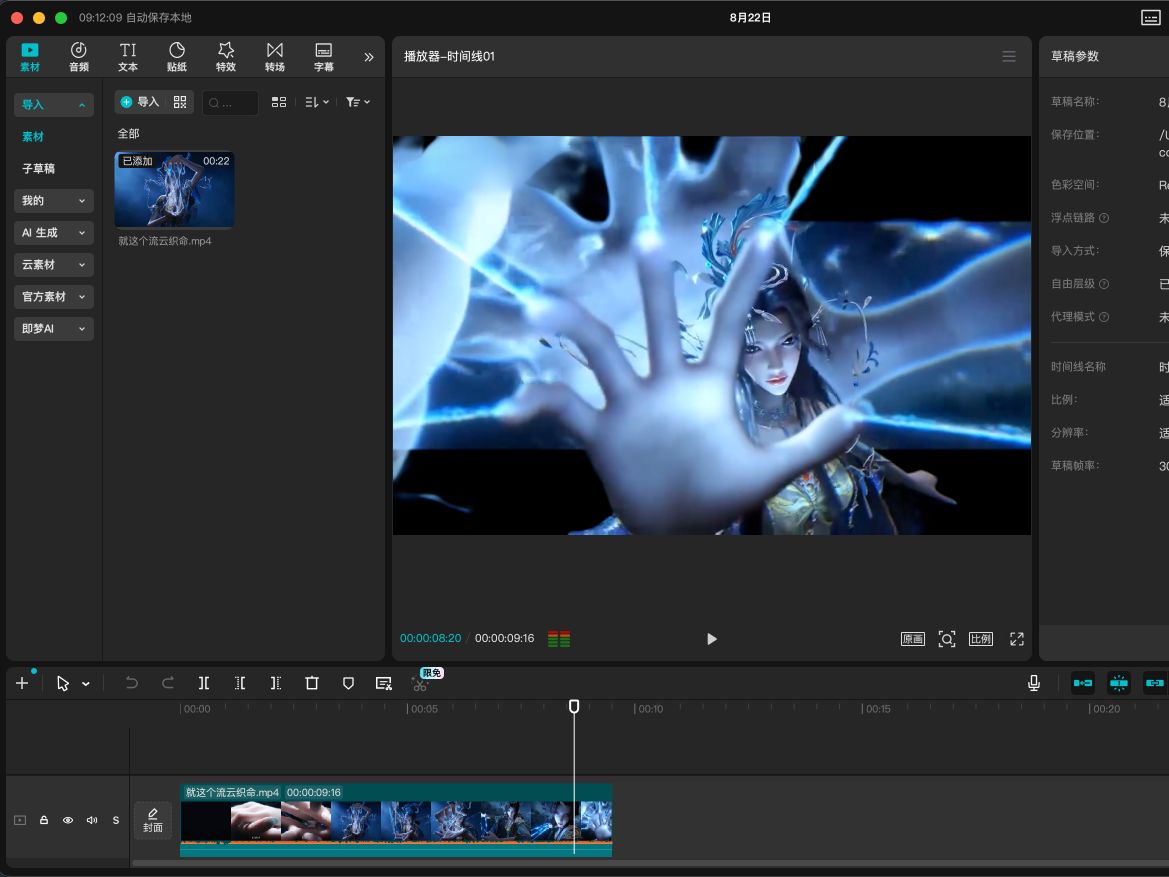Select the 就这个流云织命.mp4 timeline clip
The height and width of the screenshot is (877, 1169).
(x=396, y=820)
